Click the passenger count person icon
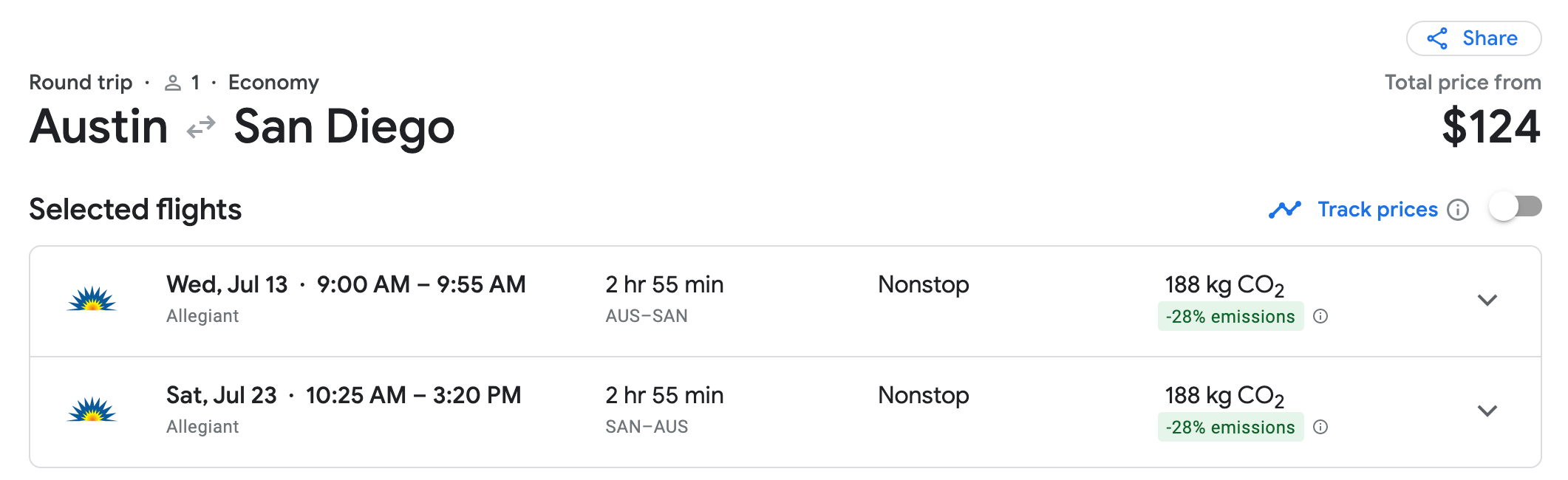This screenshot has height=480, width=1568. point(173,83)
